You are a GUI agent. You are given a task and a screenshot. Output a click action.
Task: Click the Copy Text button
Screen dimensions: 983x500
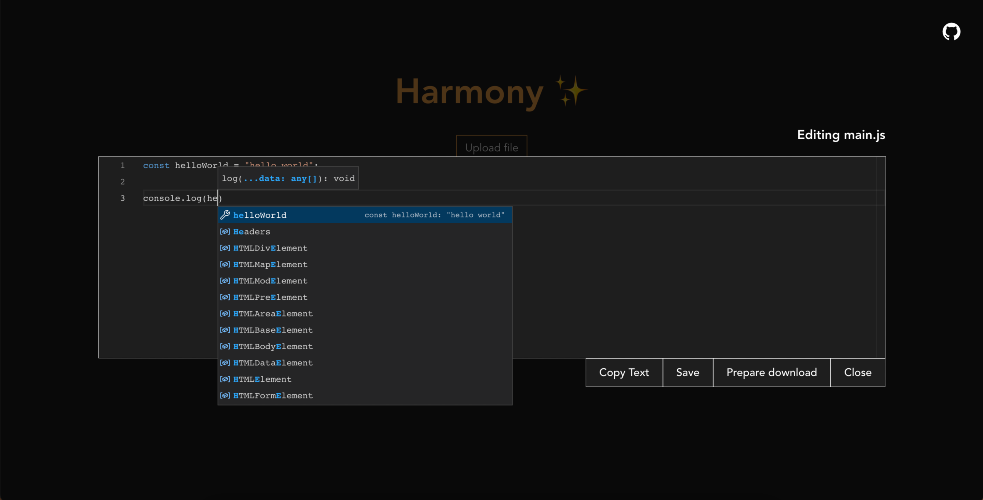coord(624,373)
